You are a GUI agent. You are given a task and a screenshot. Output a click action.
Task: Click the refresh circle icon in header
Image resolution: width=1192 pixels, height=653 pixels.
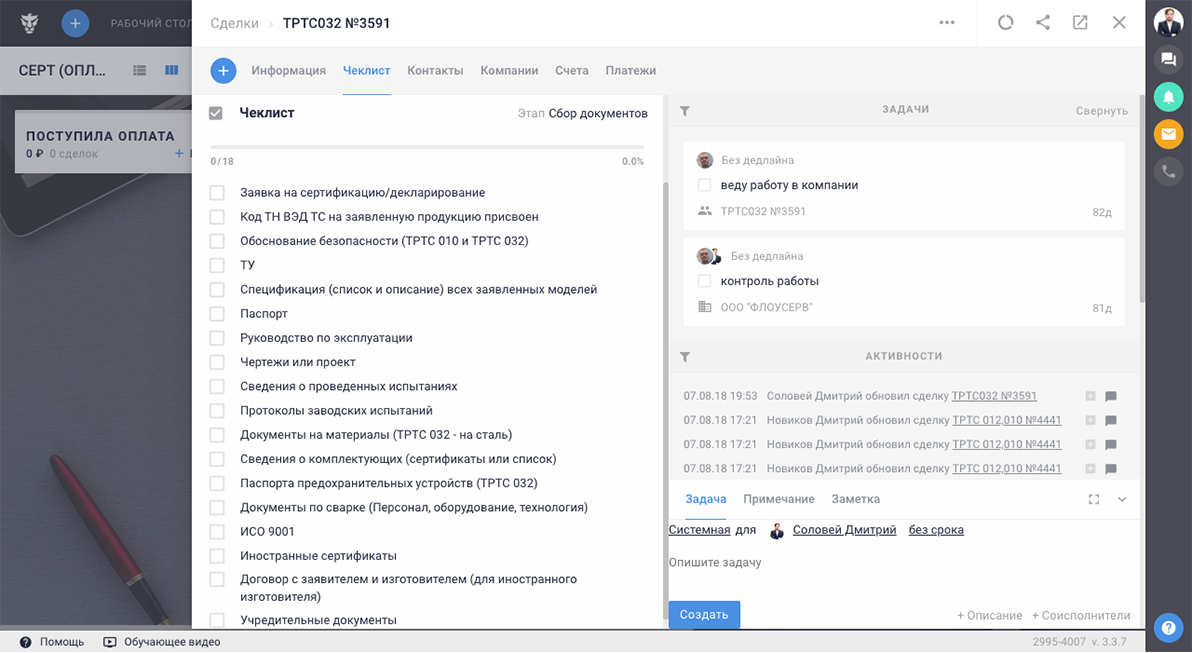1005,22
